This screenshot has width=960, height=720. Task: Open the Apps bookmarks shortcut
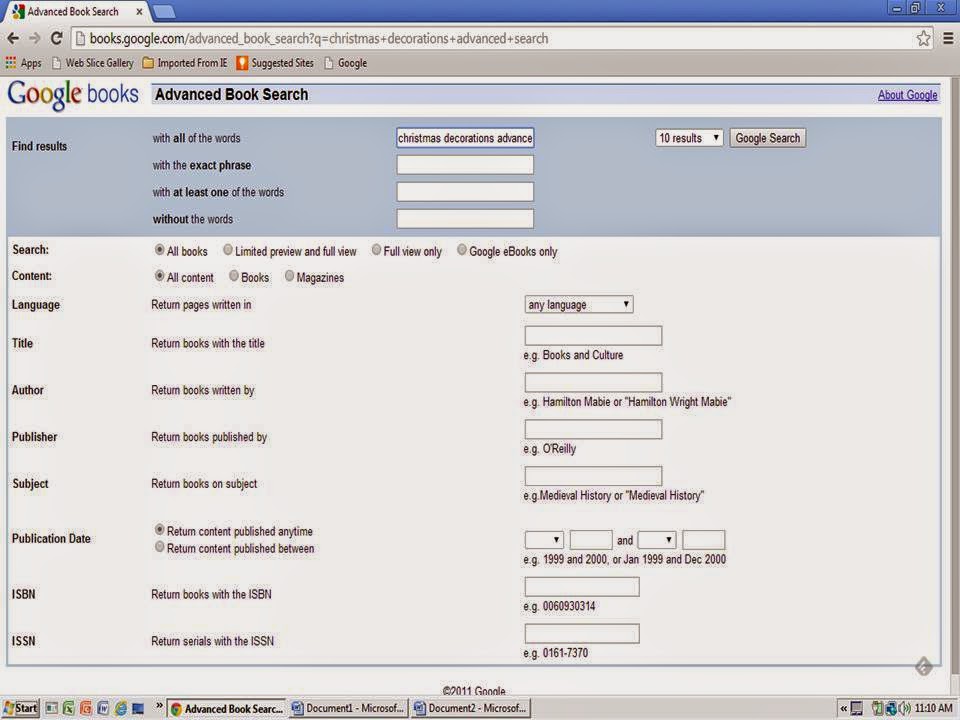pyautogui.click(x=23, y=63)
